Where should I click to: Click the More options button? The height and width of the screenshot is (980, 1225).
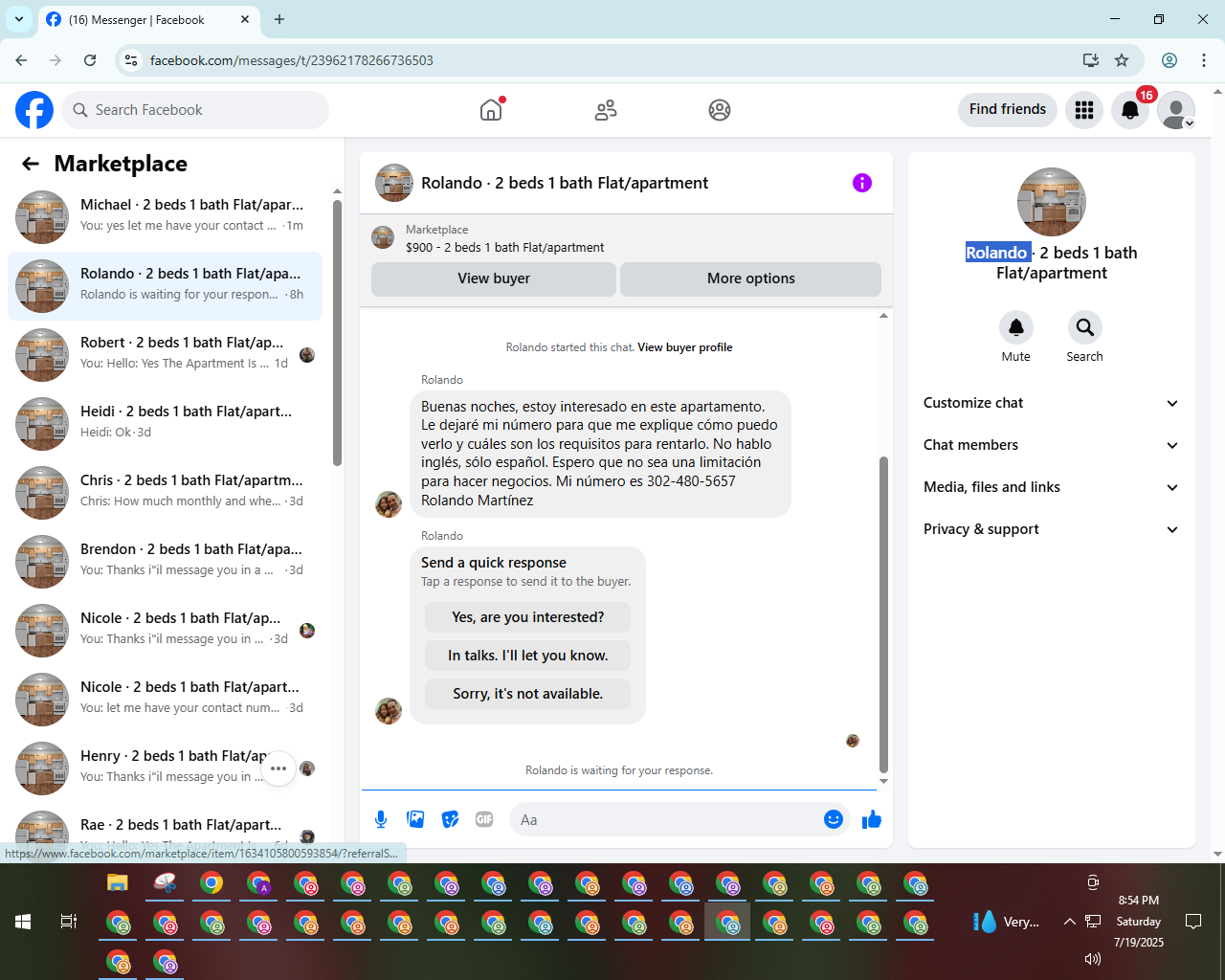pyautogui.click(x=751, y=278)
